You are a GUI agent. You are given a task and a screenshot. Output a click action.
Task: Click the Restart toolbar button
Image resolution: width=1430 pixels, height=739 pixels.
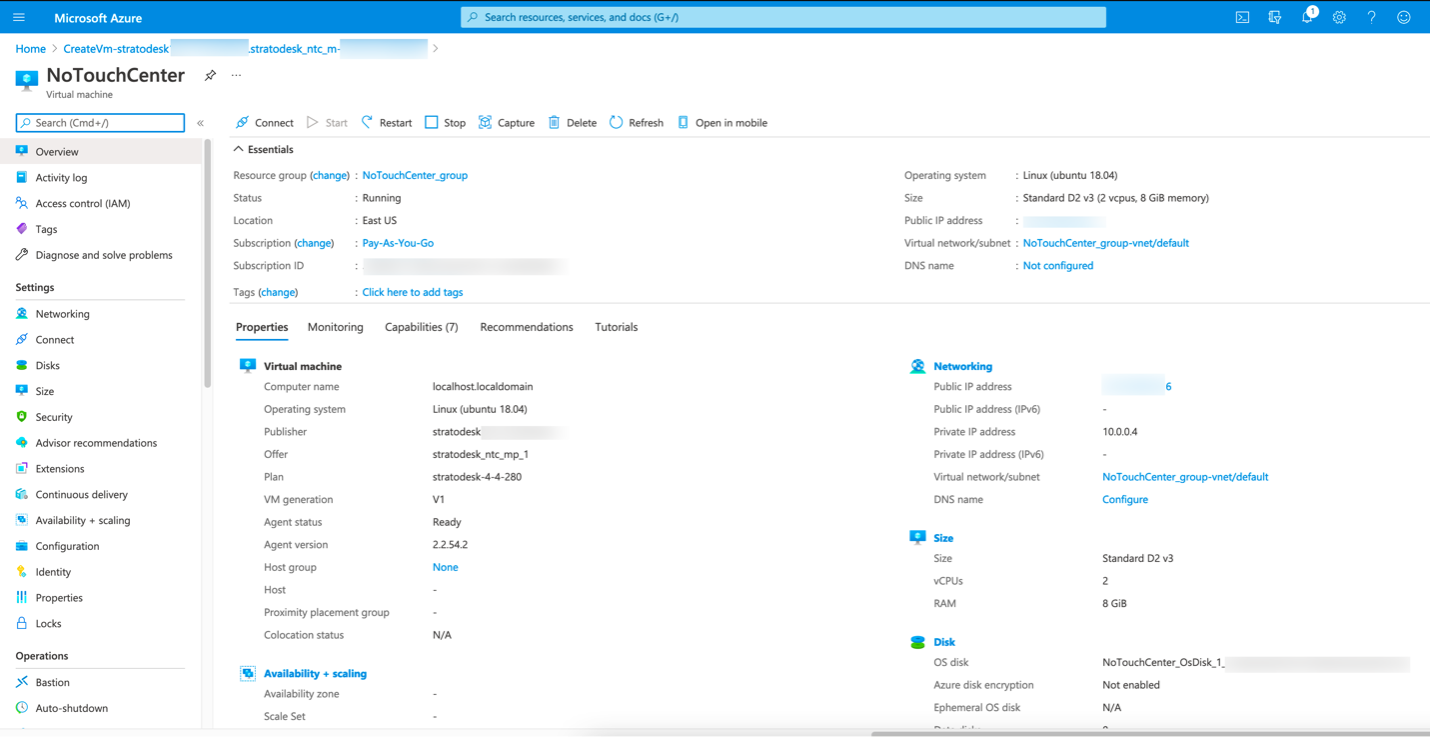386,122
